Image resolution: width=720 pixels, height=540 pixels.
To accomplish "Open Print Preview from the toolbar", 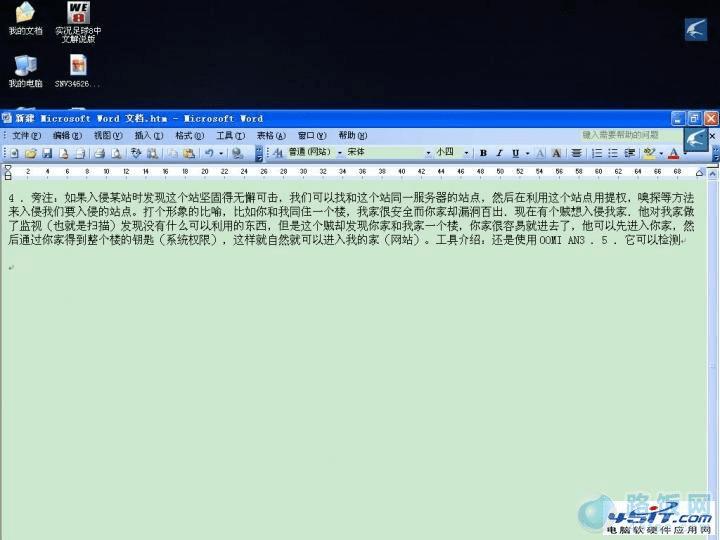I will tap(116, 153).
